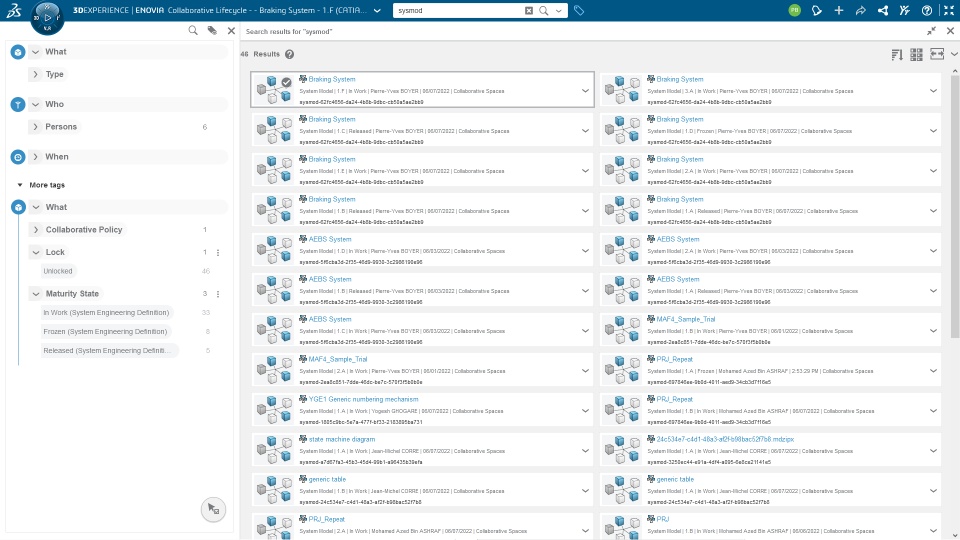Open results help question icon
Viewport: 960px width, 540px height.
(290, 54)
